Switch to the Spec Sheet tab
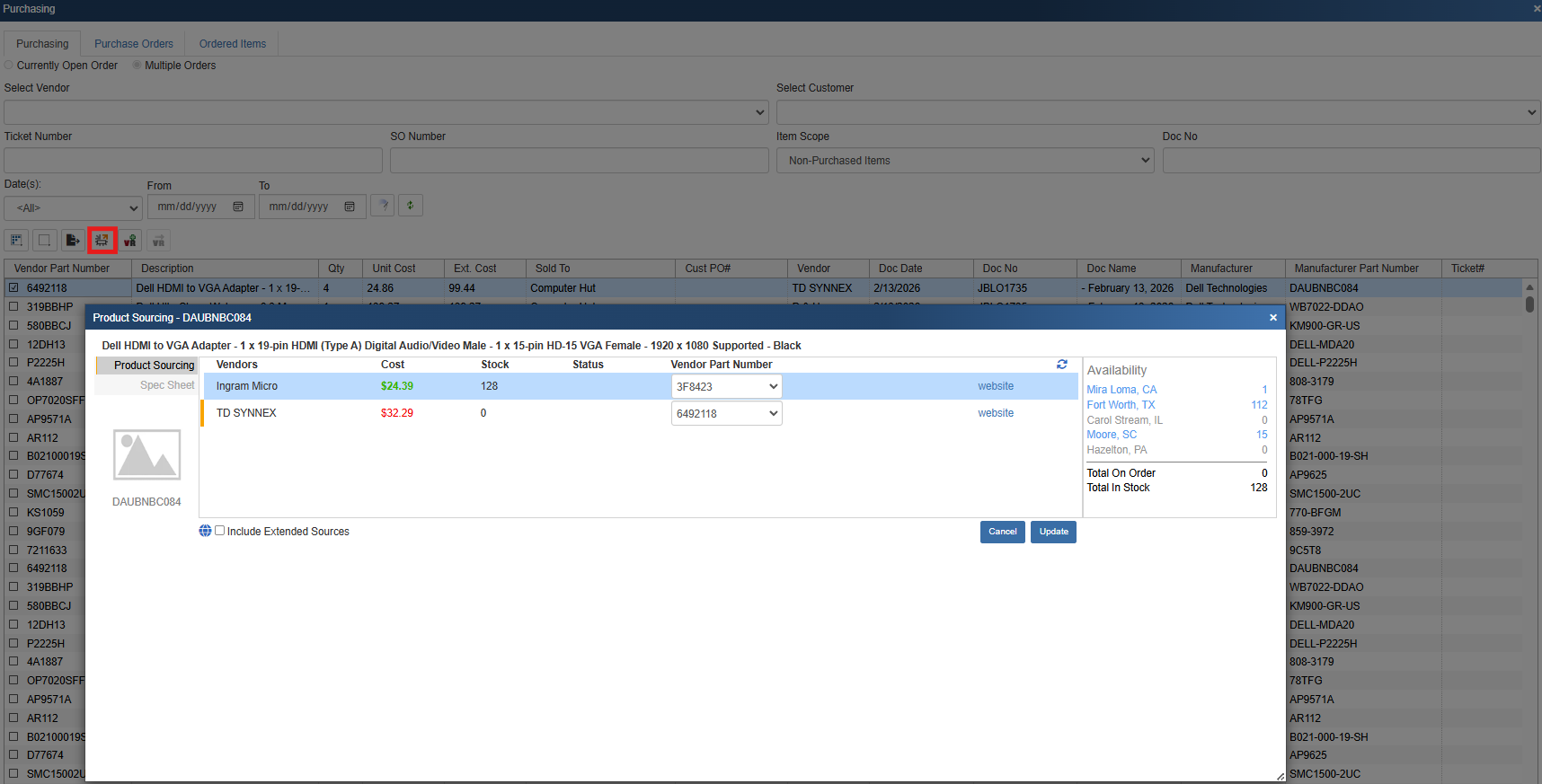1542x784 pixels. coord(166,385)
